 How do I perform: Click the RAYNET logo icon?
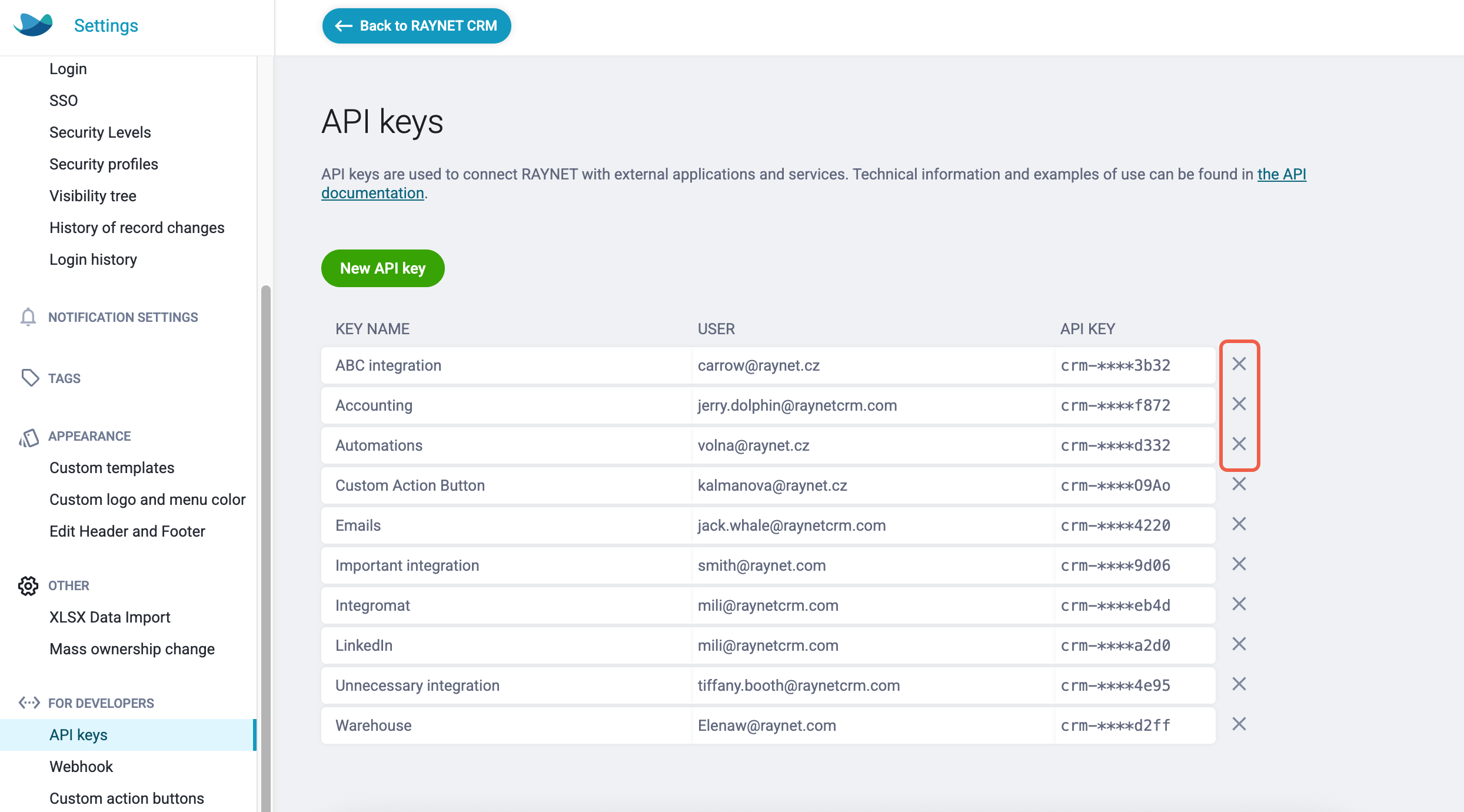tap(33, 25)
